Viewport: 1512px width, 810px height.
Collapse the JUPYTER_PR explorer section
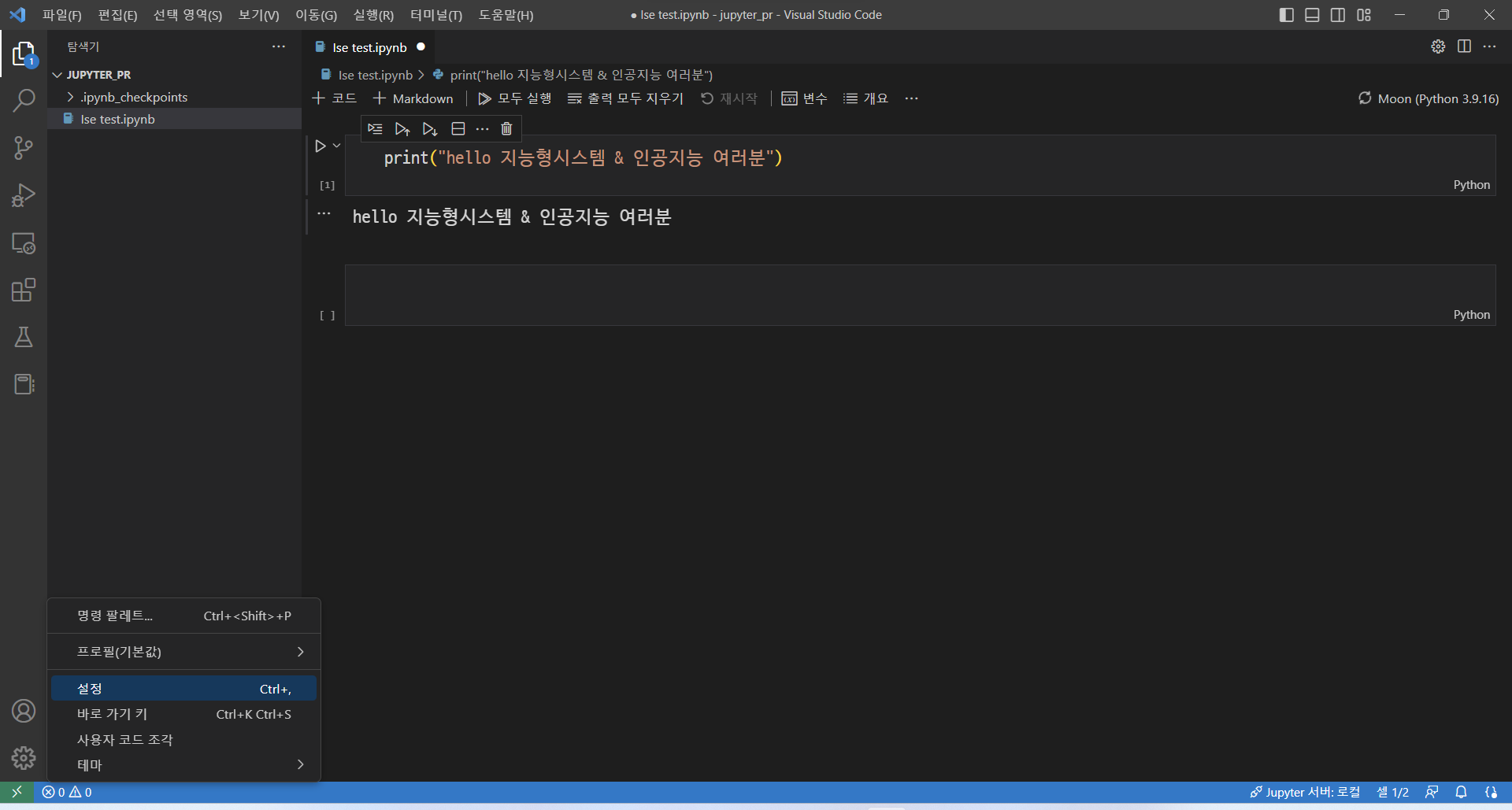click(57, 75)
